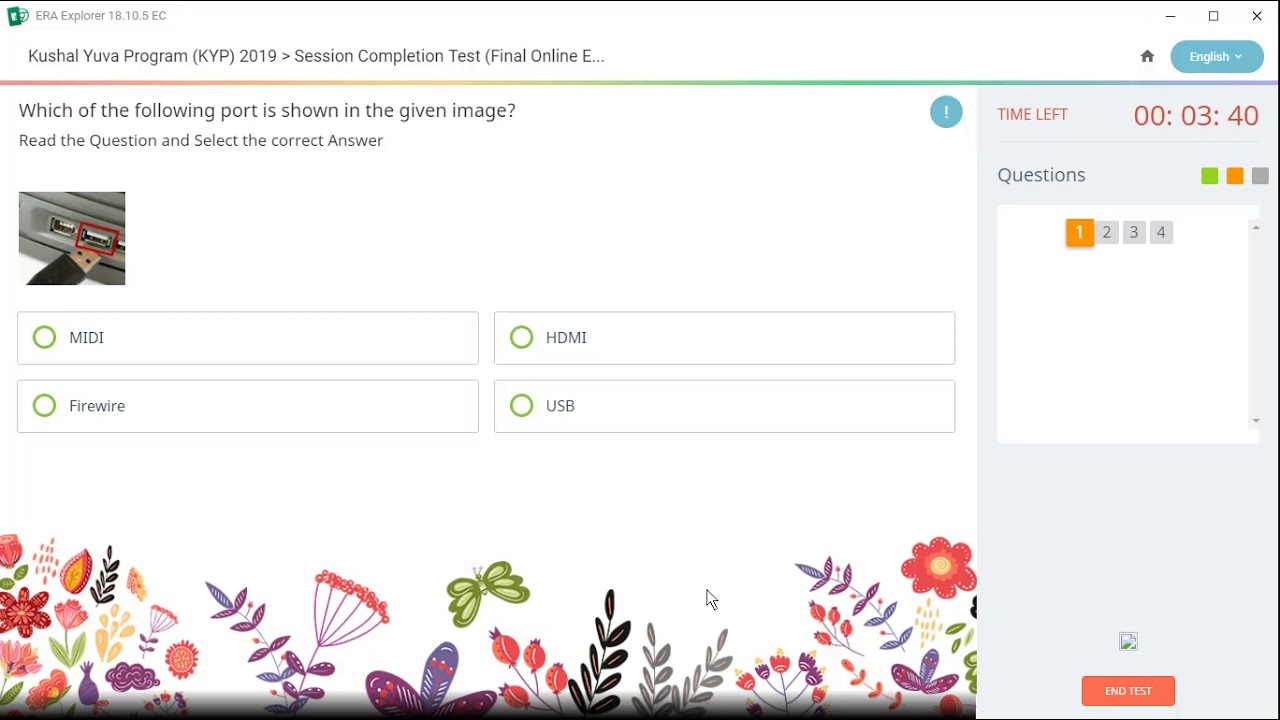Click the blue exclamation info icon
Image resolution: width=1280 pixels, height=720 pixels.
click(946, 112)
